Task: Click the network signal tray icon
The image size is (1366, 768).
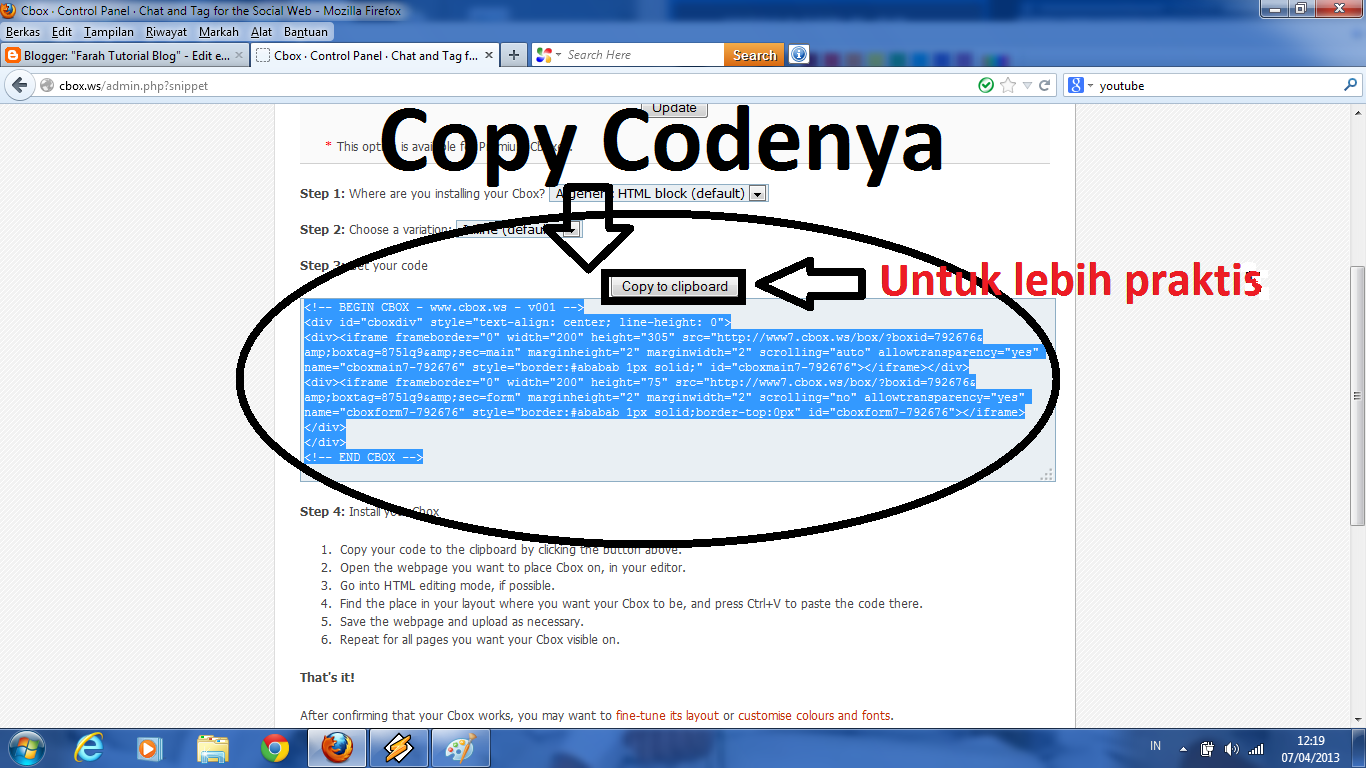Action: pyautogui.click(x=1256, y=748)
